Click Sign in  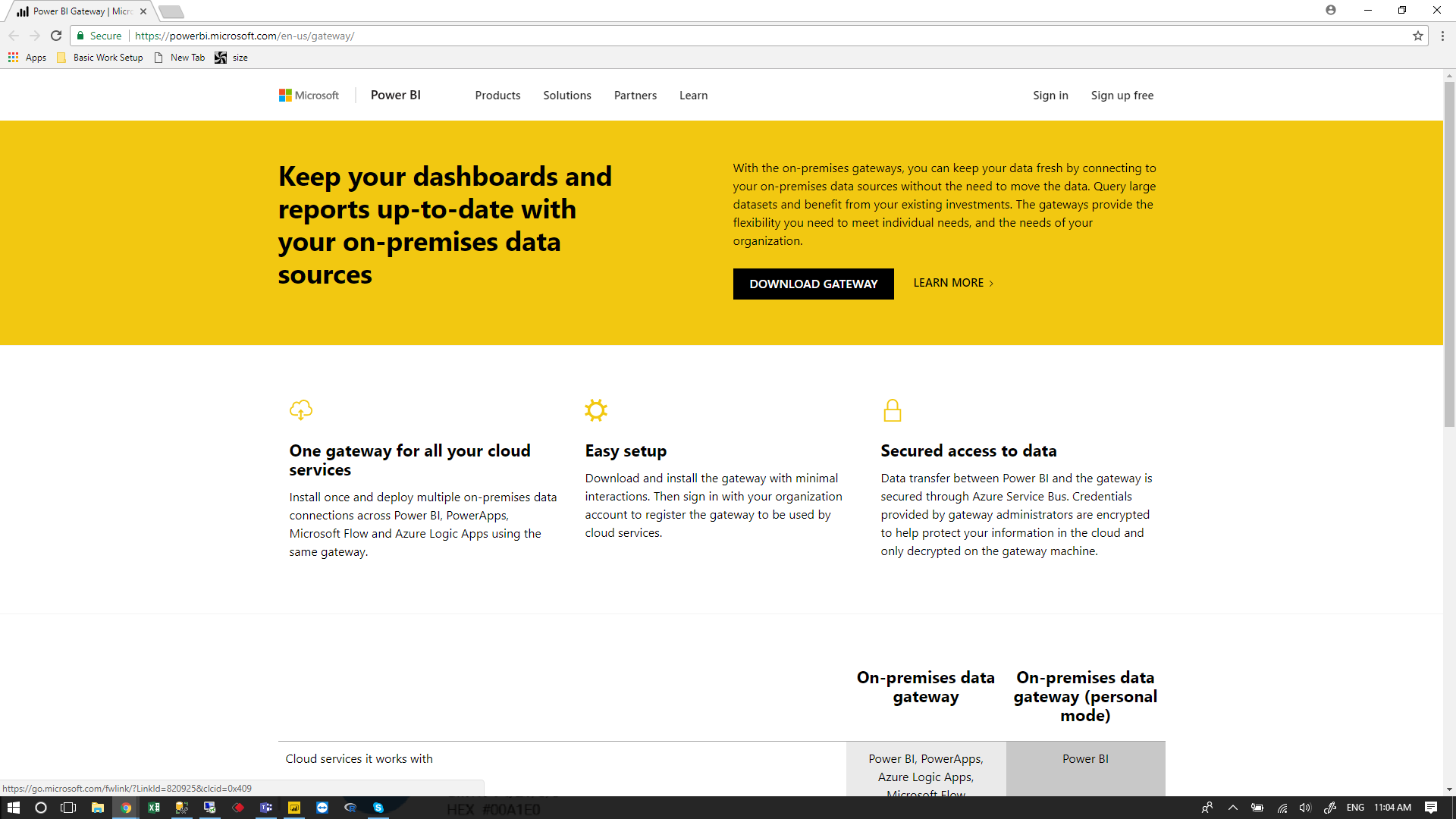click(1050, 96)
